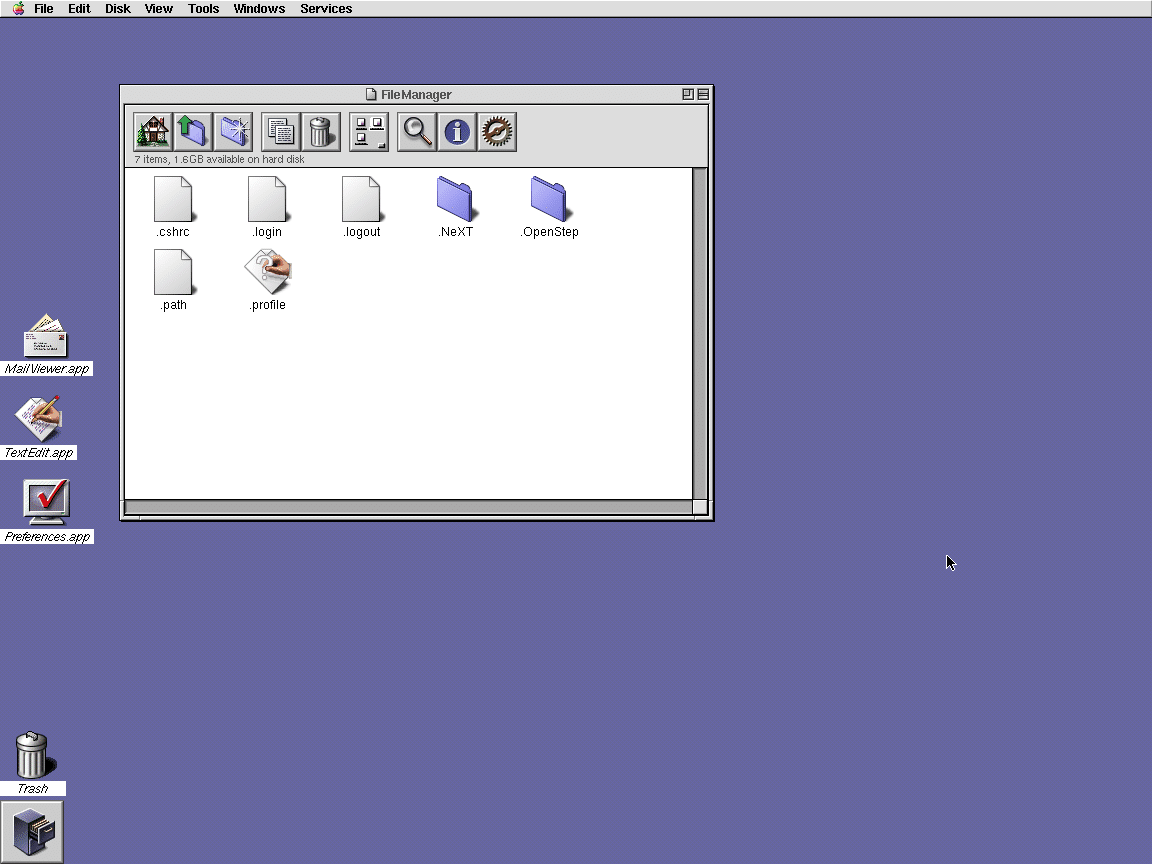The width and height of the screenshot is (1152, 864).
Task: Click the '7 items, 1.6GB available' status text
Action: point(220,159)
